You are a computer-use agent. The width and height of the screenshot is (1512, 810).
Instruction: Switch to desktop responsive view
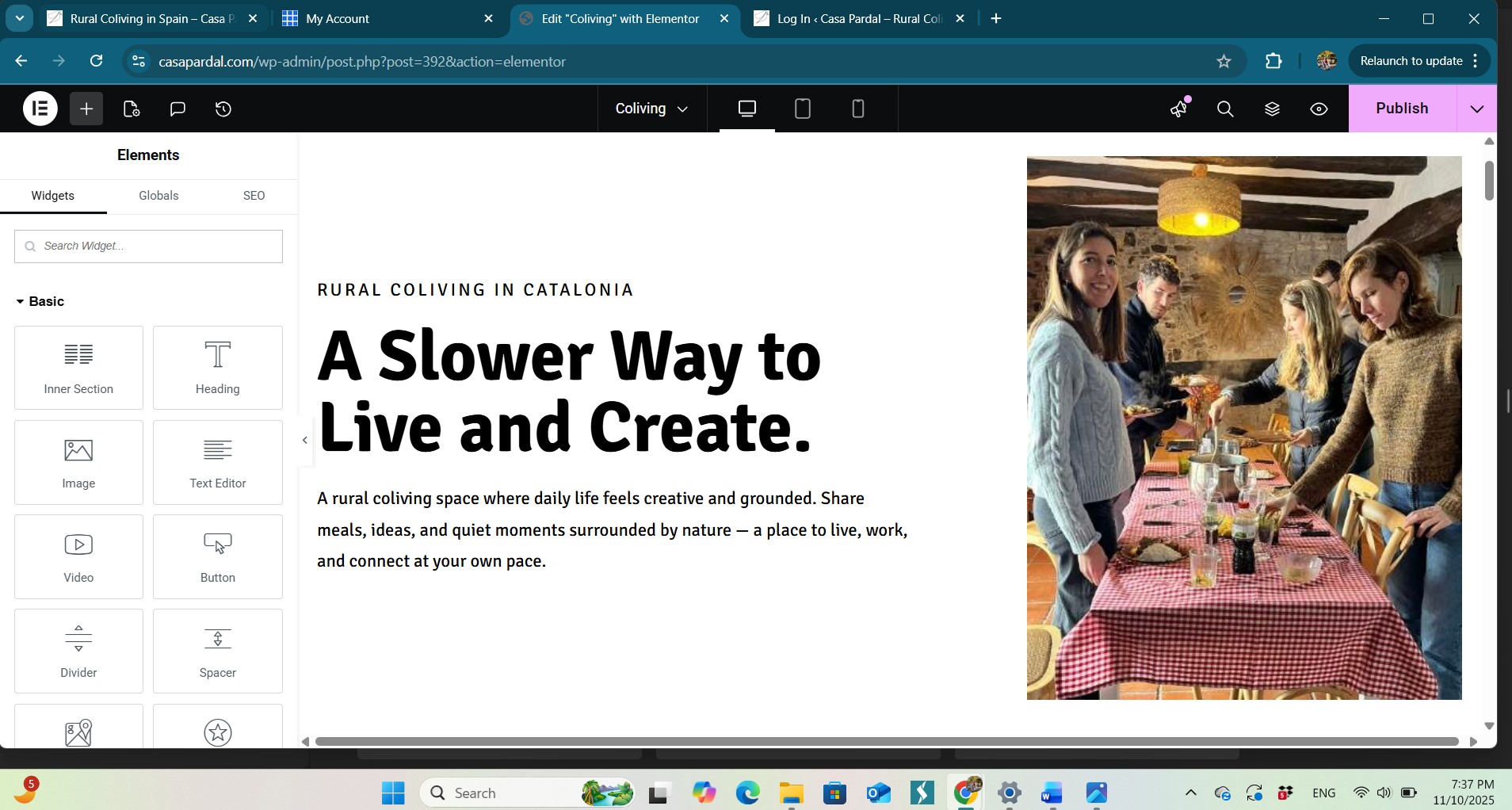pyautogui.click(x=746, y=109)
